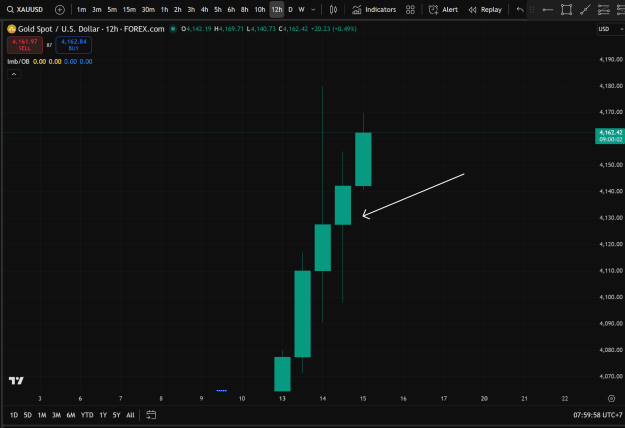
Task: Switch to the 5m timeframe
Action: tap(112, 10)
